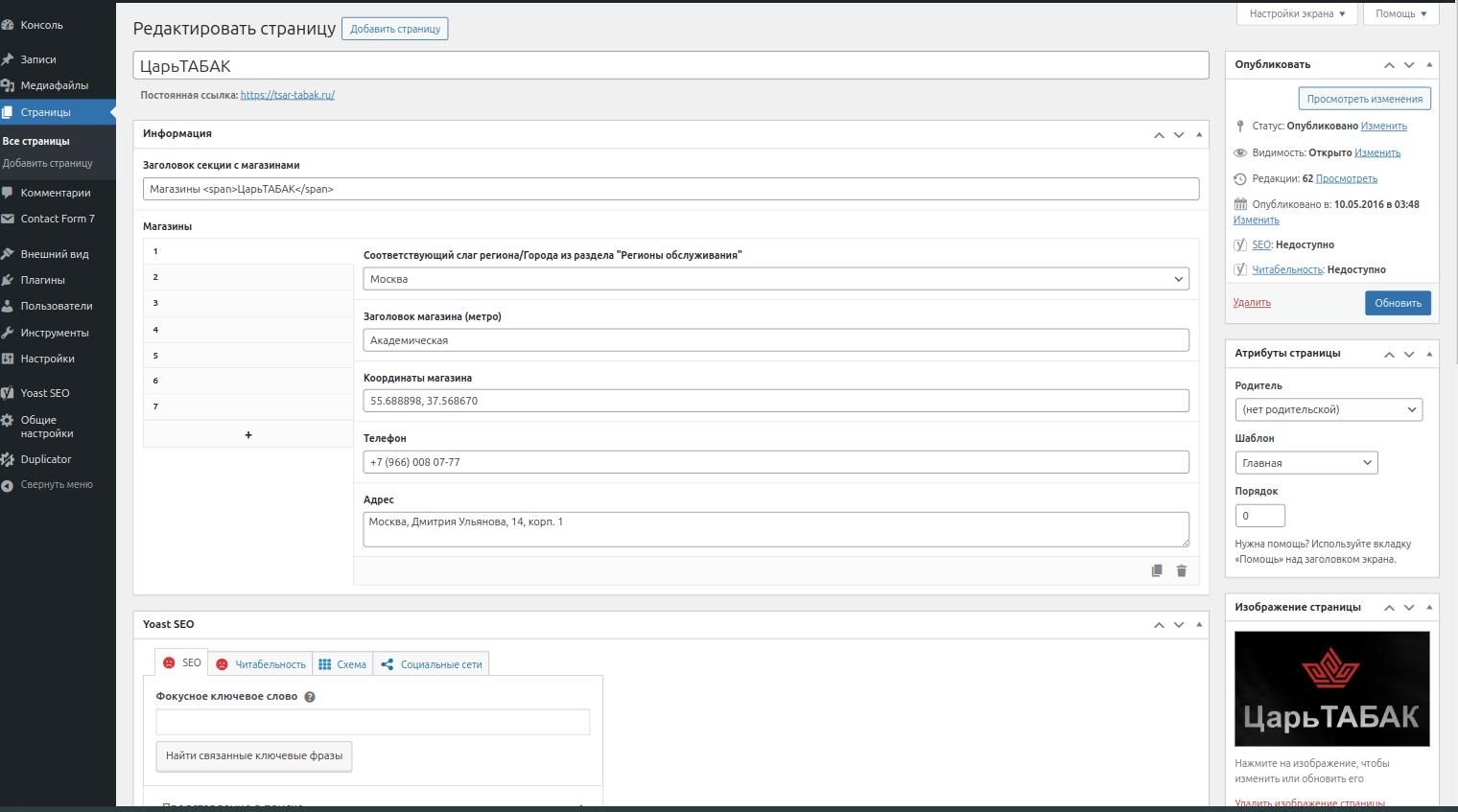1458x812 pixels.
Task: Click Просмотреть изменения button
Action: tap(1364, 99)
